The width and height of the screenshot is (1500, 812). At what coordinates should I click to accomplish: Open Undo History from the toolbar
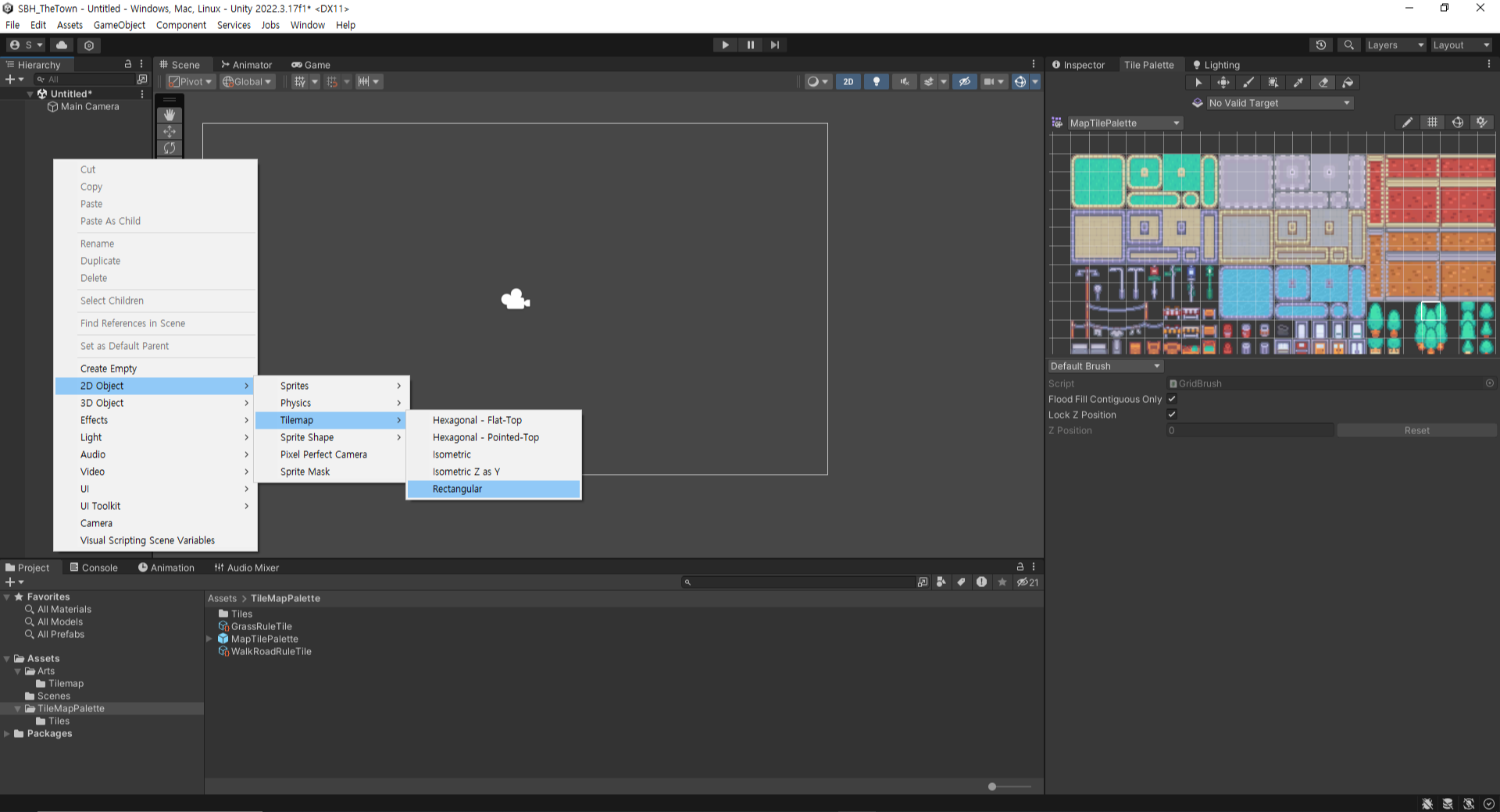tap(1321, 45)
